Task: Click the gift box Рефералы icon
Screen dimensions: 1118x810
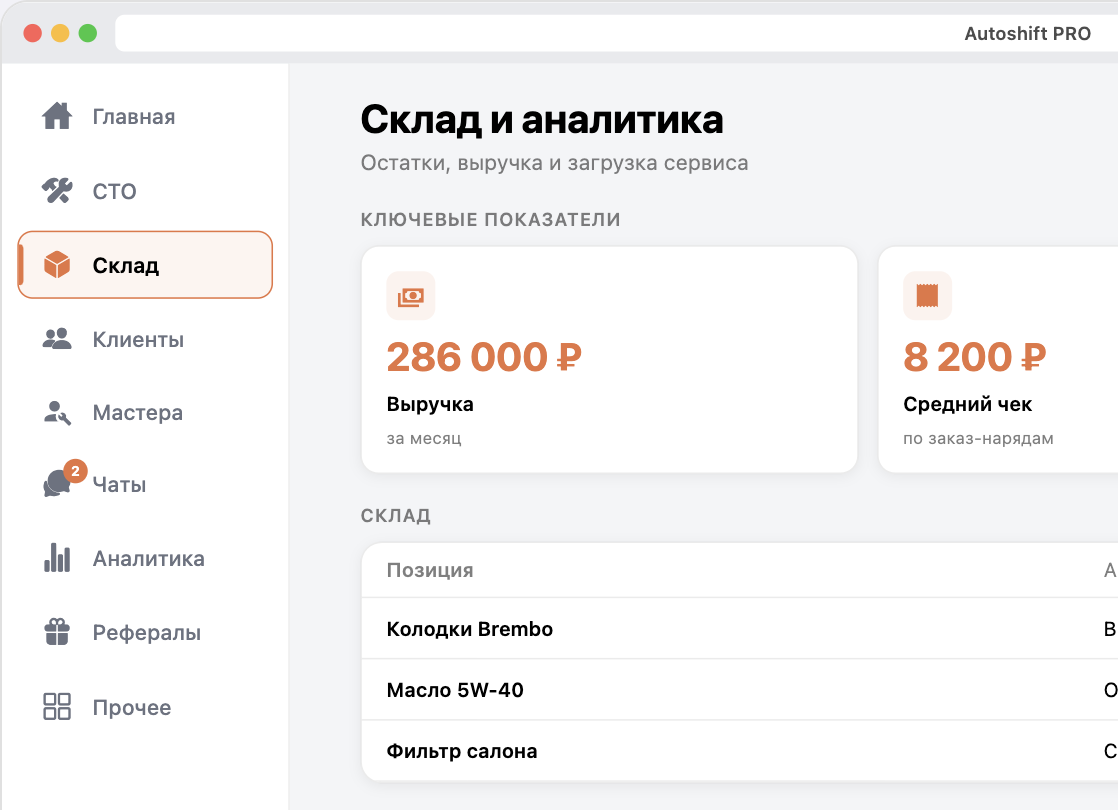Action: coord(57,632)
